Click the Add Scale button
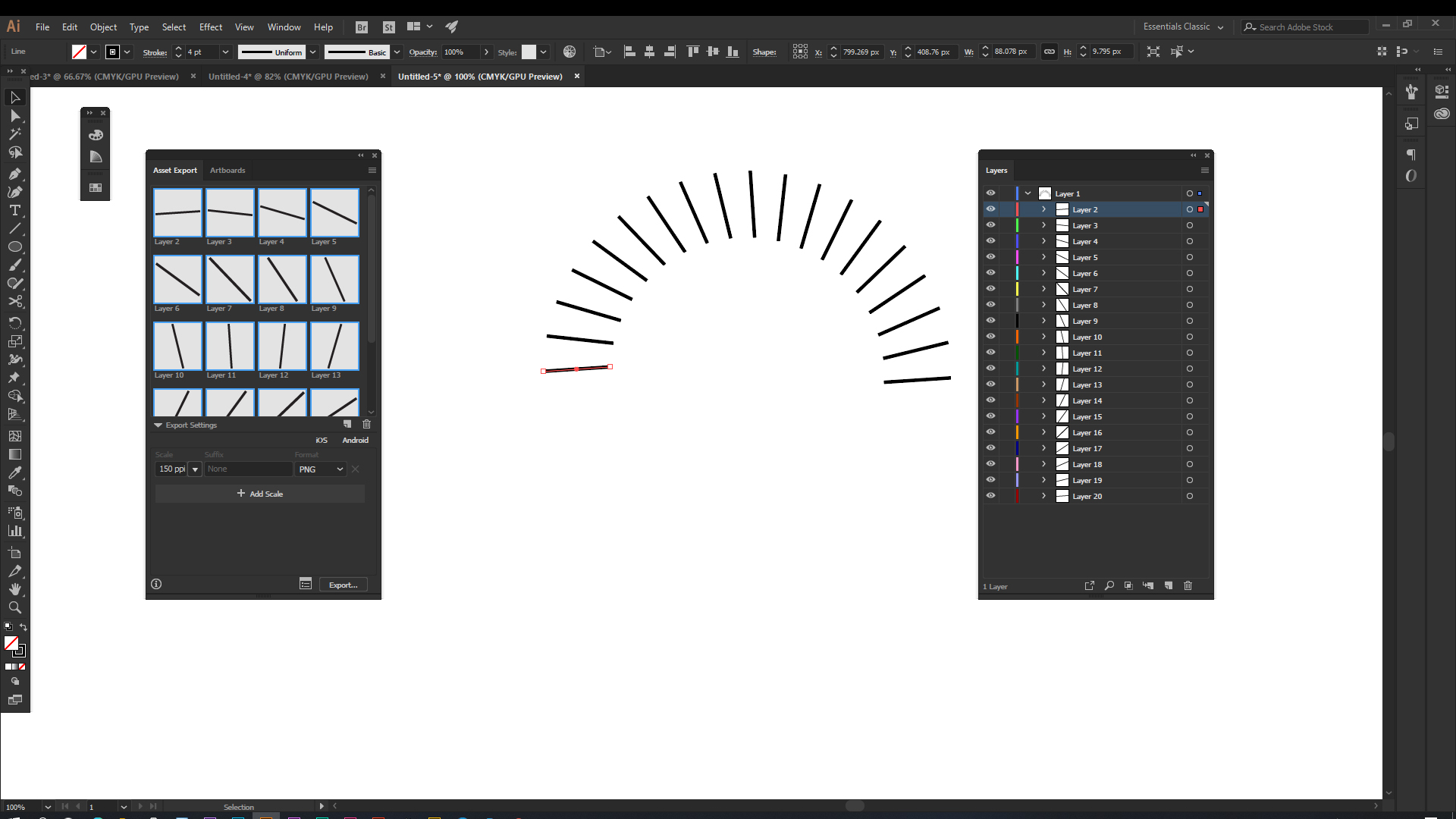This screenshot has width=1456, height=819. point(260,493)
